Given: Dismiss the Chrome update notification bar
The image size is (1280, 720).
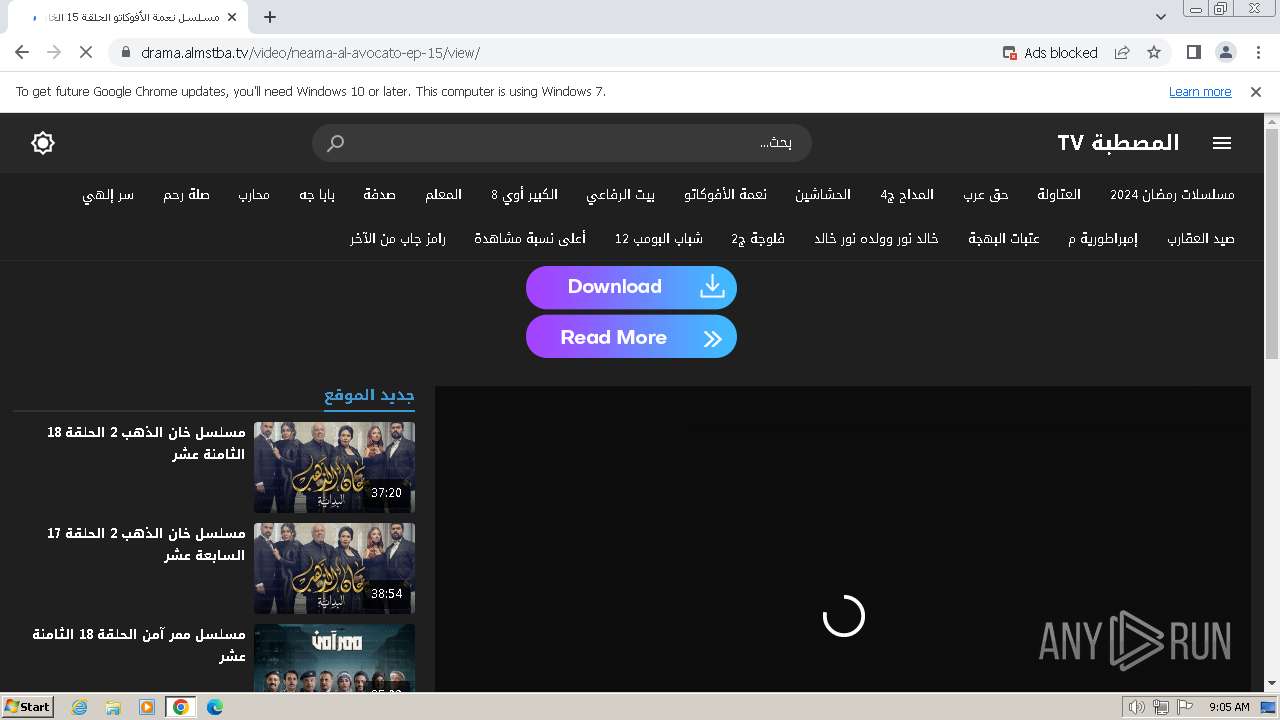Looking at the screenshot, I should click(x=1256, y=92).
